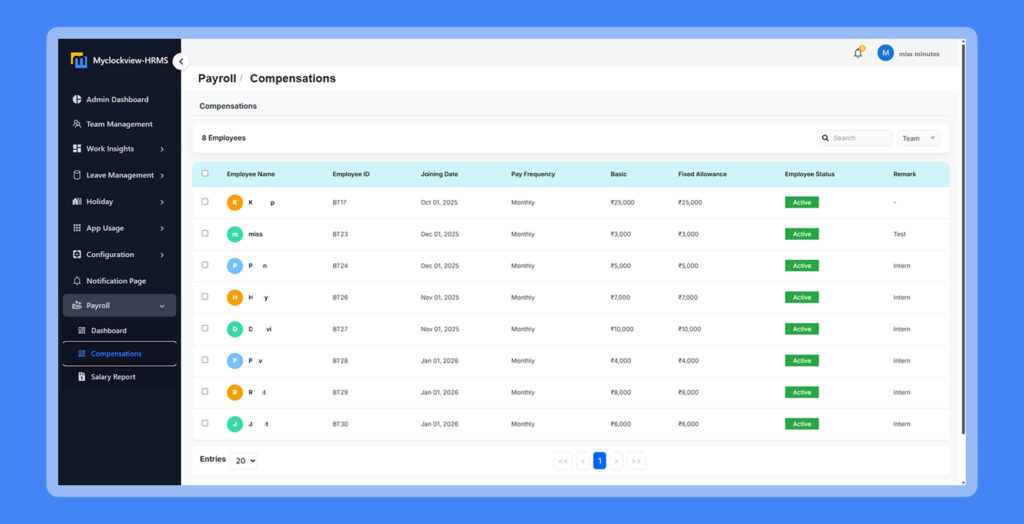Click the ₹10,000 Basic value for BT27
Screen dimensions: 1024x524
coord(622,329)
